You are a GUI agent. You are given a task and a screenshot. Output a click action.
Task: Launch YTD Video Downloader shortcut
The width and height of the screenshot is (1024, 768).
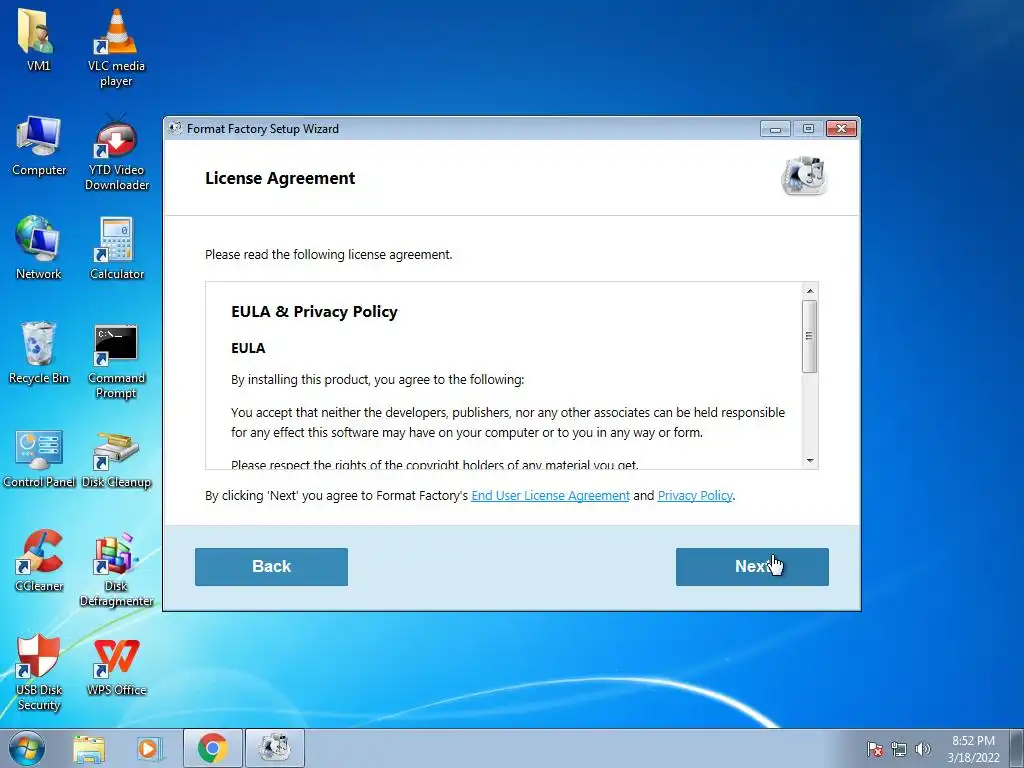[x=117, y=152]
